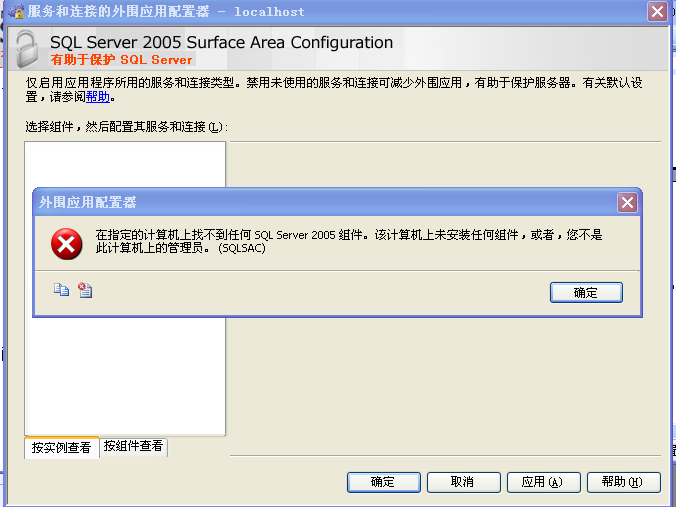Screen dimensions: 676x507
Task: Click the 帮助(H) button at the bottom
Action: click(623, 482)
